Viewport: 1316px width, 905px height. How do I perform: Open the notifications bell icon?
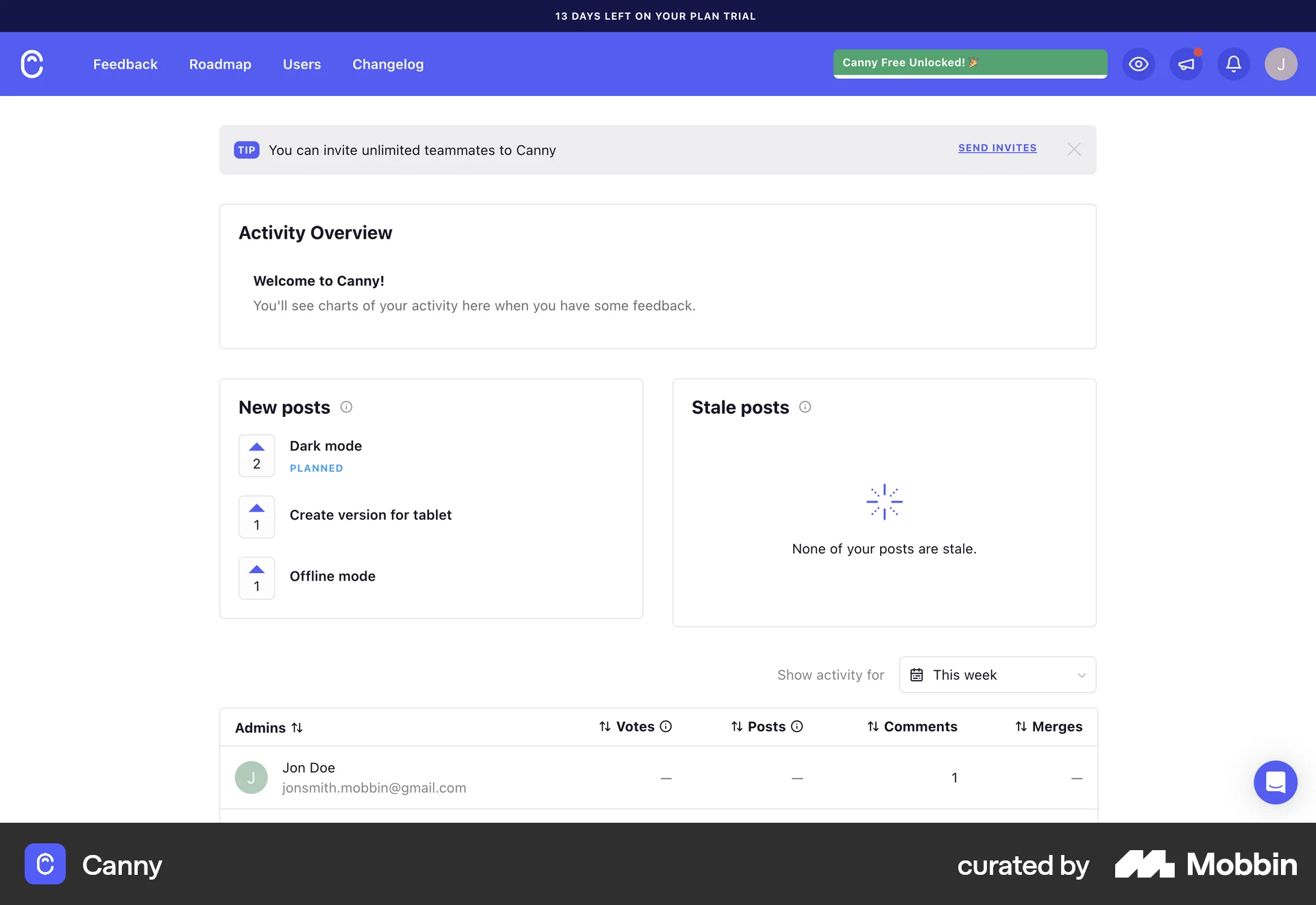(x=1233, y=64)
